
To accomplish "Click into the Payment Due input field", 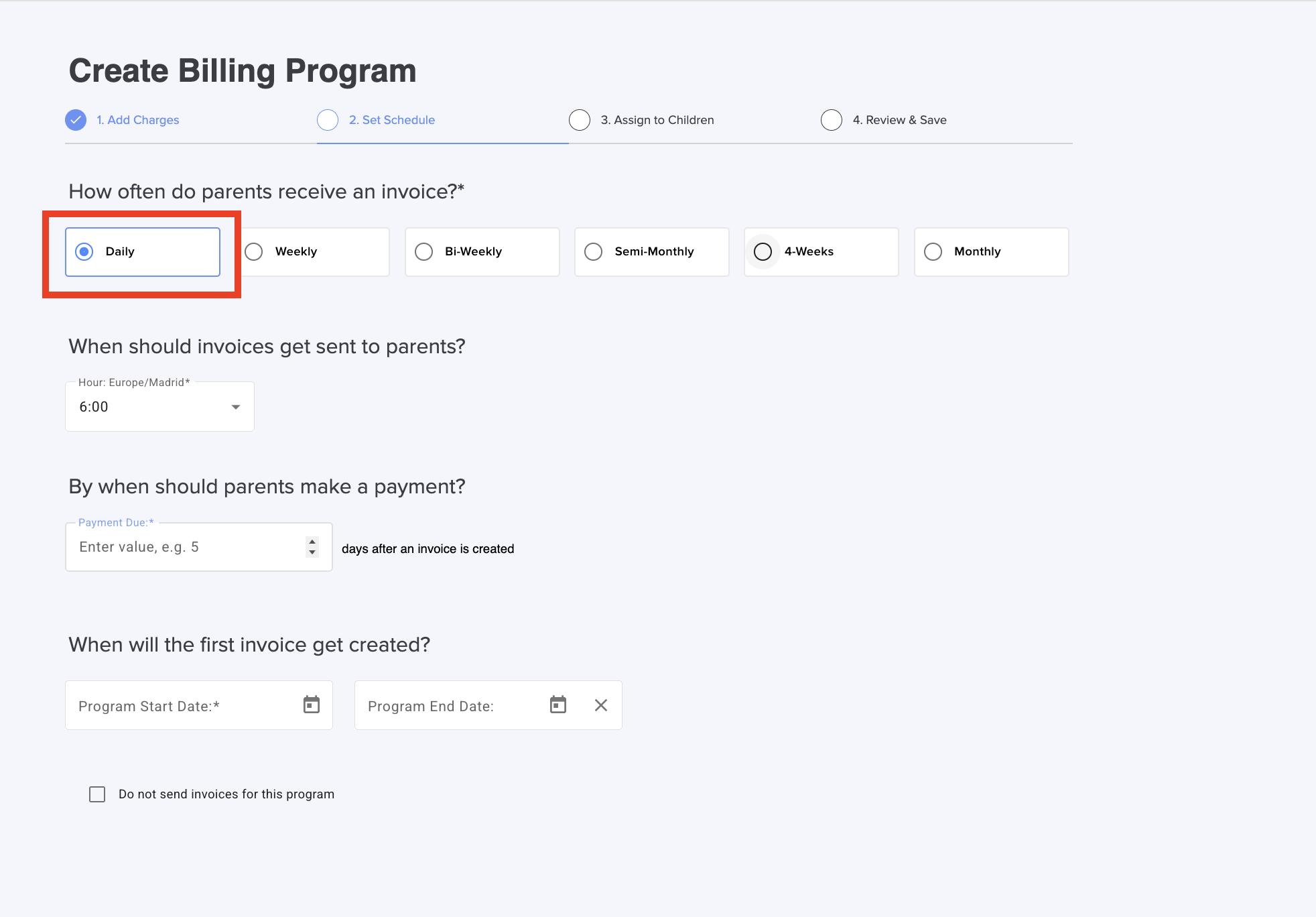I will (184, 548).
